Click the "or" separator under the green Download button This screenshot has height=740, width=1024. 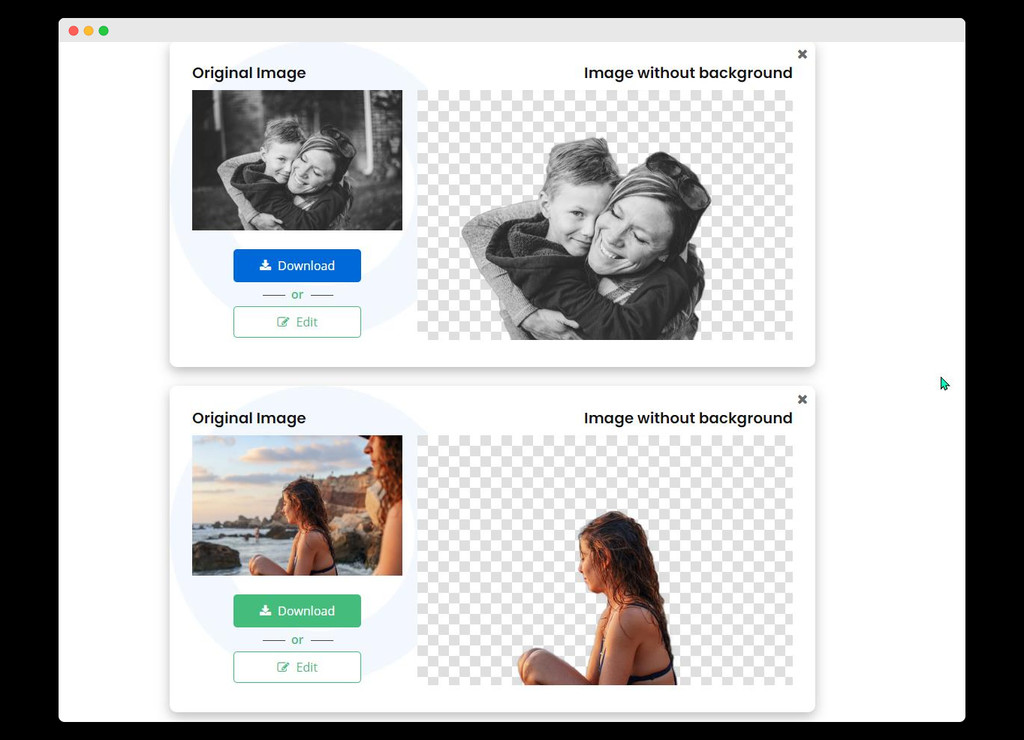click(x=297, y=640)
